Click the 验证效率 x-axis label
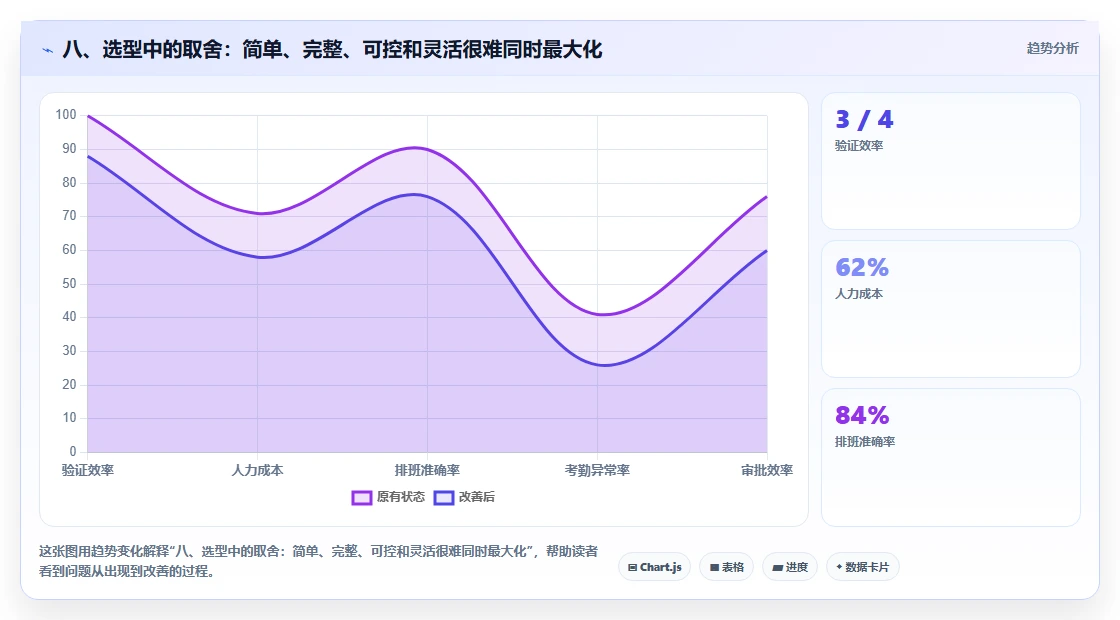This screenshot has height=620, width=1120. click(x=88, y=470)
